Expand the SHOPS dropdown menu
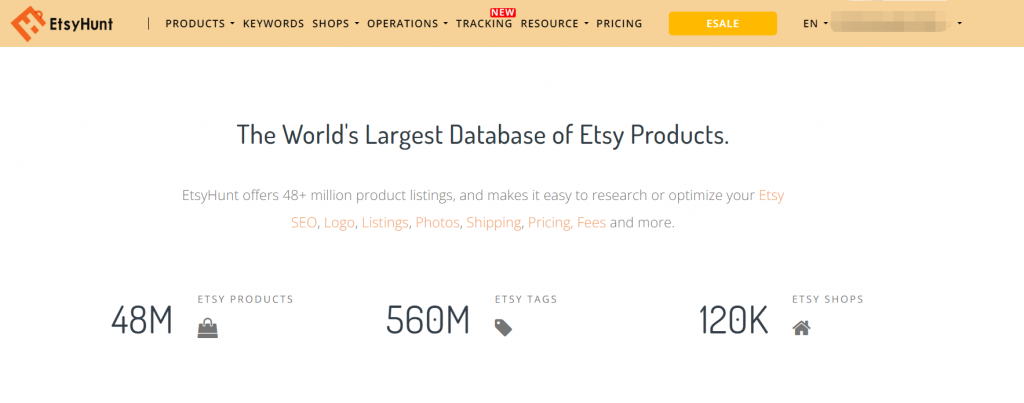Image resolution: width=1024 pixels, height=403 pixels. pos(336,24)
